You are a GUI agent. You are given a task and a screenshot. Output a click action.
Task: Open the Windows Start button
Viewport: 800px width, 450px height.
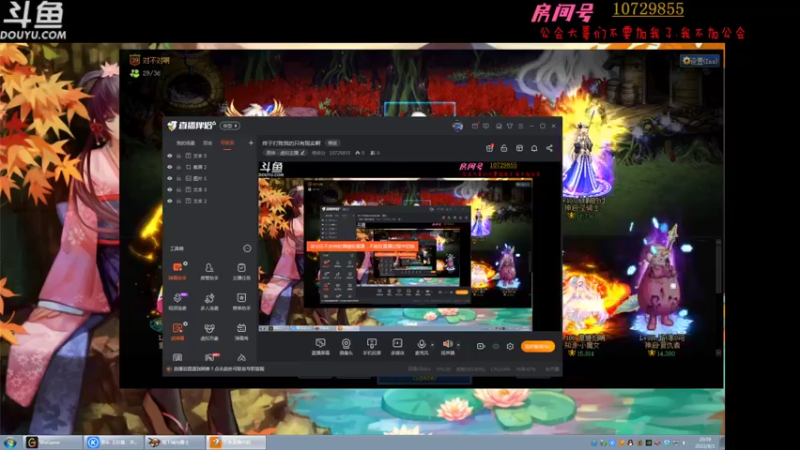coord(10,442)
